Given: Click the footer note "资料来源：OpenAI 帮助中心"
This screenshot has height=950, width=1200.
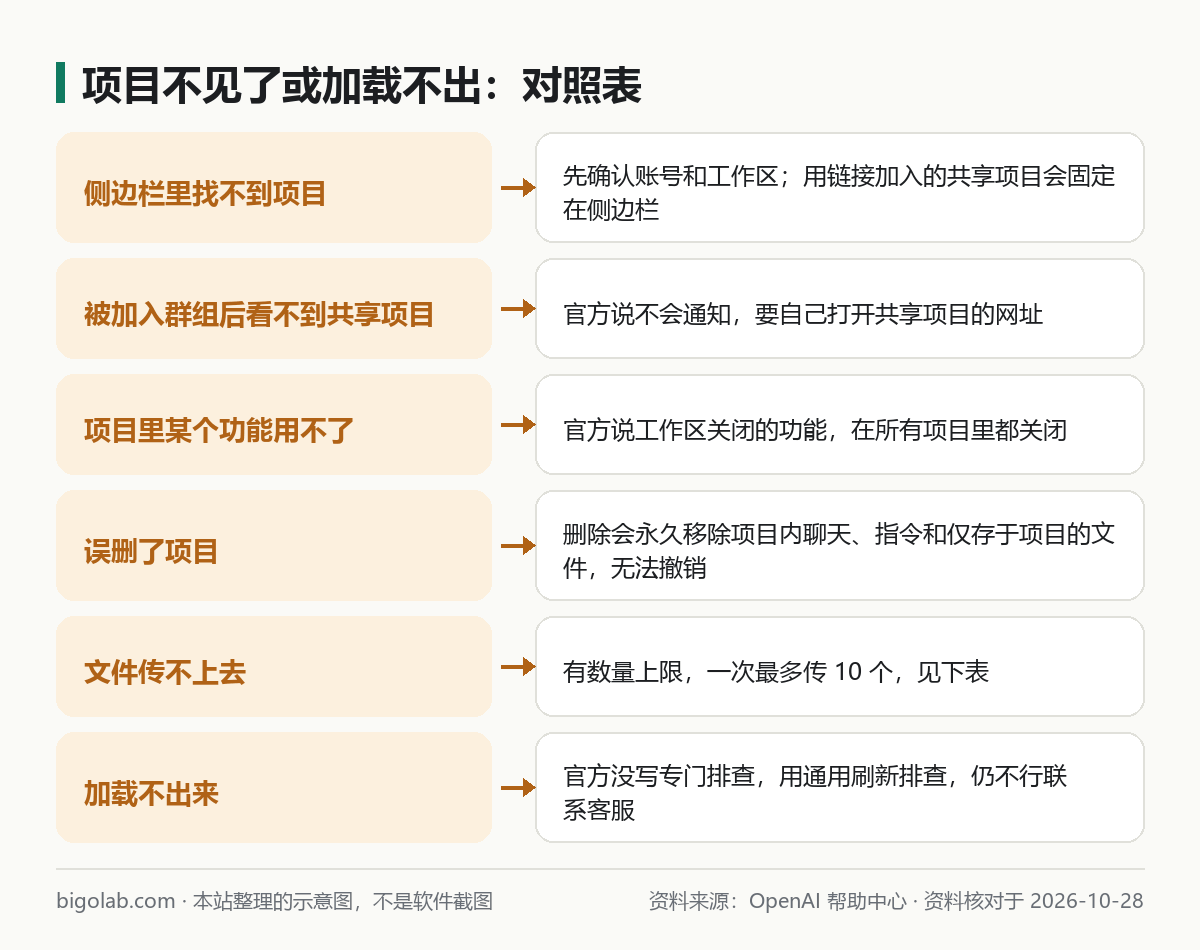Looking at the screenshot, I should 777,901.
